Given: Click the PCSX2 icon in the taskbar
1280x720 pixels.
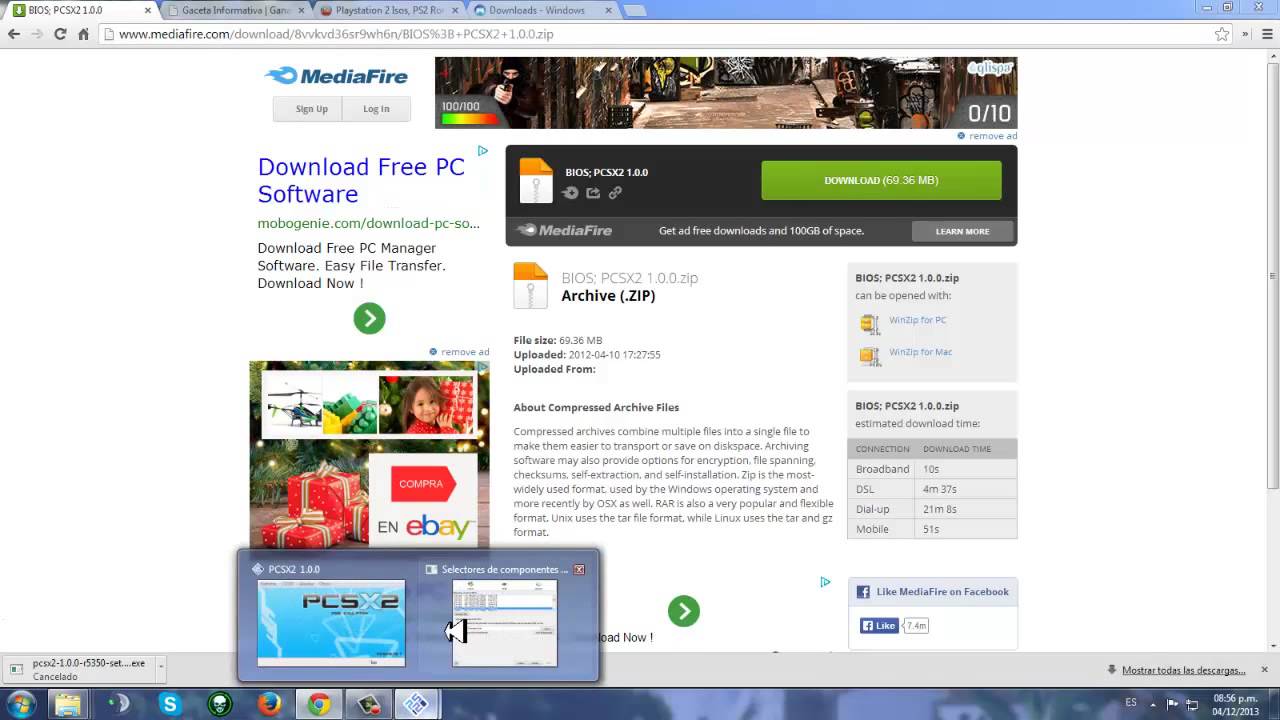Looking at the screenshot, I should point(417,705).
